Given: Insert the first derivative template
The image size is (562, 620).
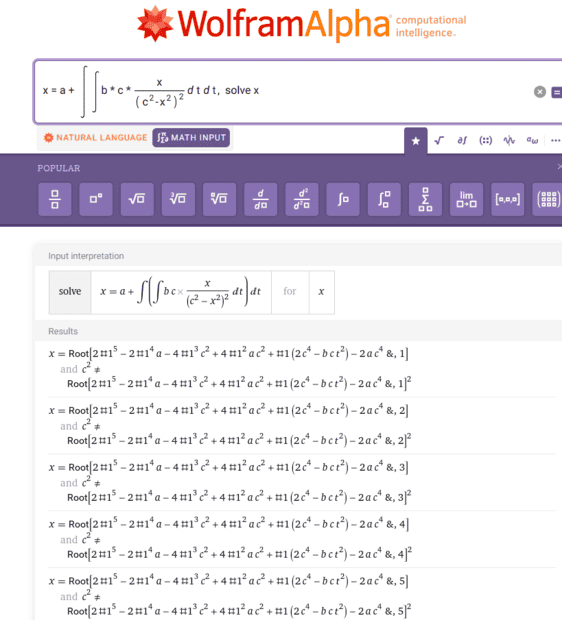Looking at the screenshot, I should [x=261, y=199].
